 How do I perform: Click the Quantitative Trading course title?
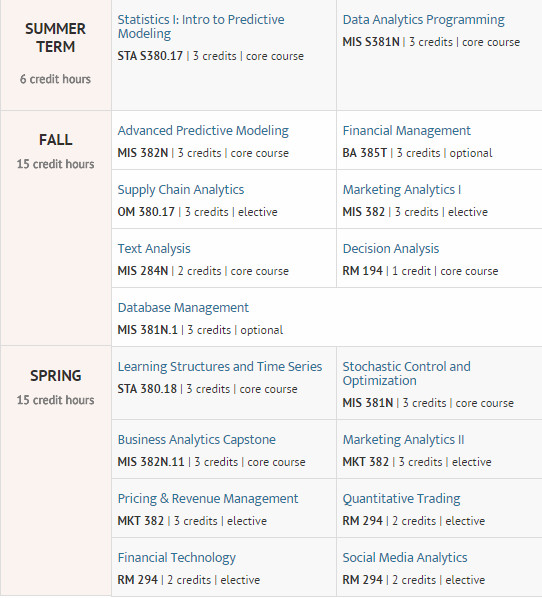(x=401, y=498)
